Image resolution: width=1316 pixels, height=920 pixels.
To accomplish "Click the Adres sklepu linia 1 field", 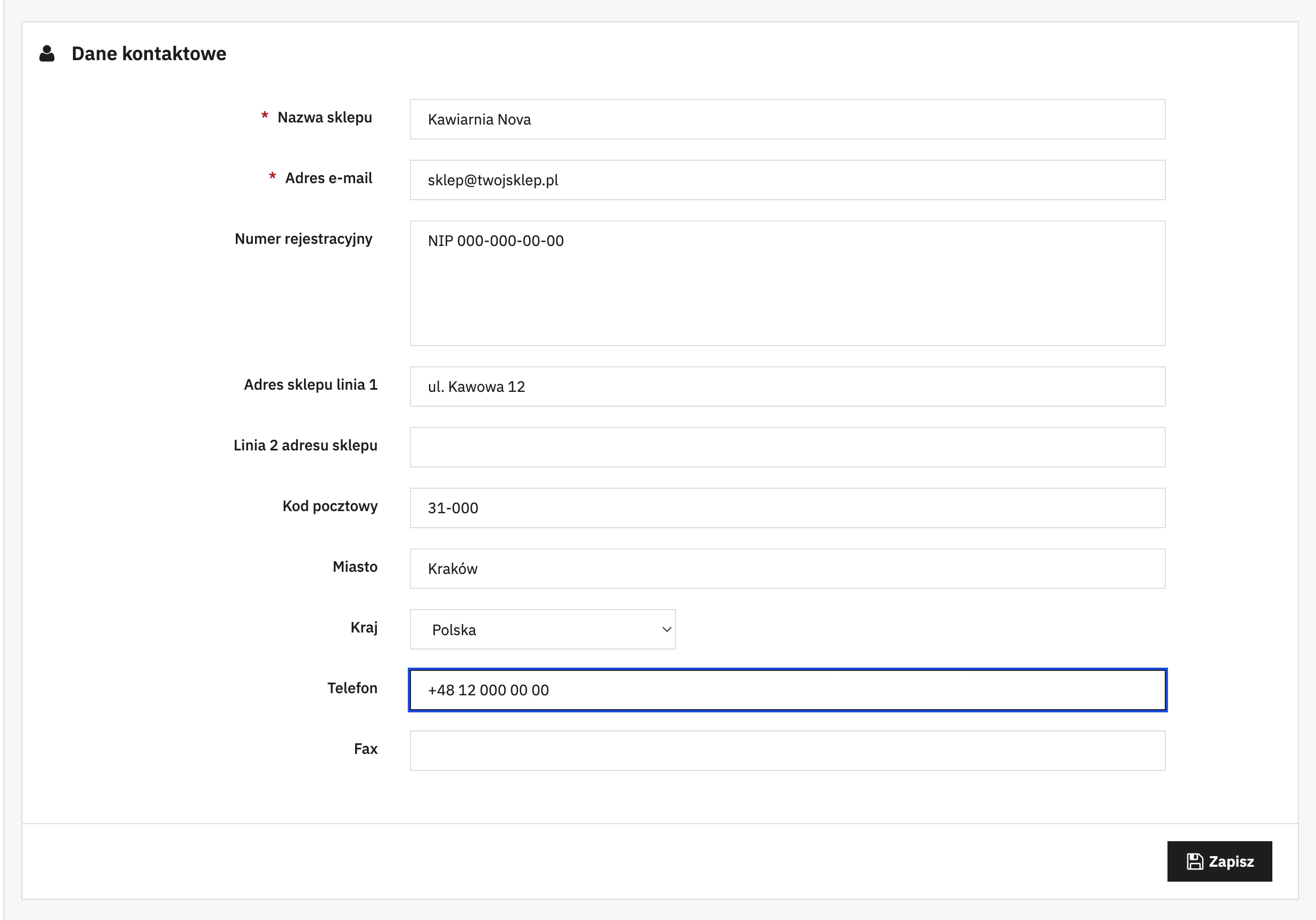I will tap(787, 387).
